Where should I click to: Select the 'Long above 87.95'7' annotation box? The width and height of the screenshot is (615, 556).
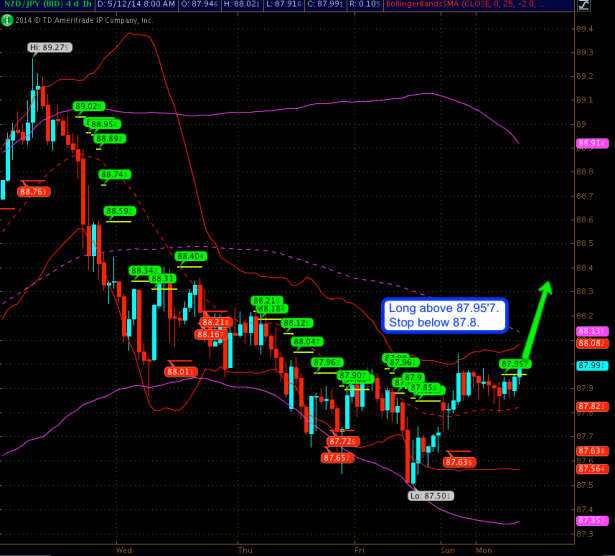[445, 316]
